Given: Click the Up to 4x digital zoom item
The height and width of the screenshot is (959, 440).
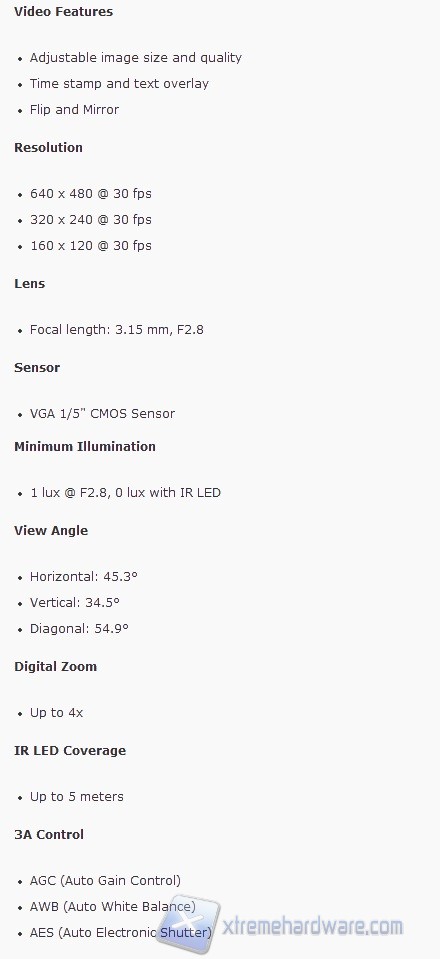Looking at the screenshot, I should click(x=56, y=713).
